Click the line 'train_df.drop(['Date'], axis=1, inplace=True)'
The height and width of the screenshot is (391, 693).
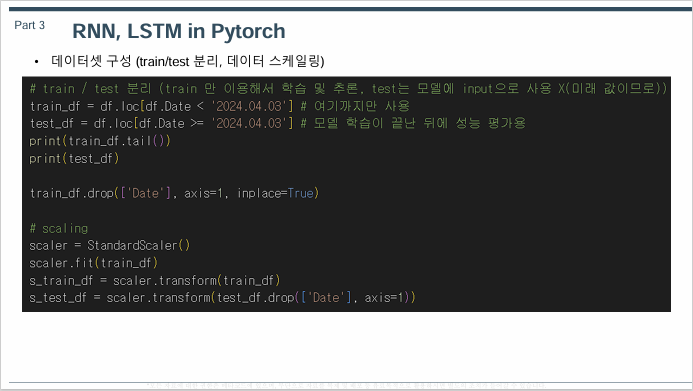[x=174, y=193]
